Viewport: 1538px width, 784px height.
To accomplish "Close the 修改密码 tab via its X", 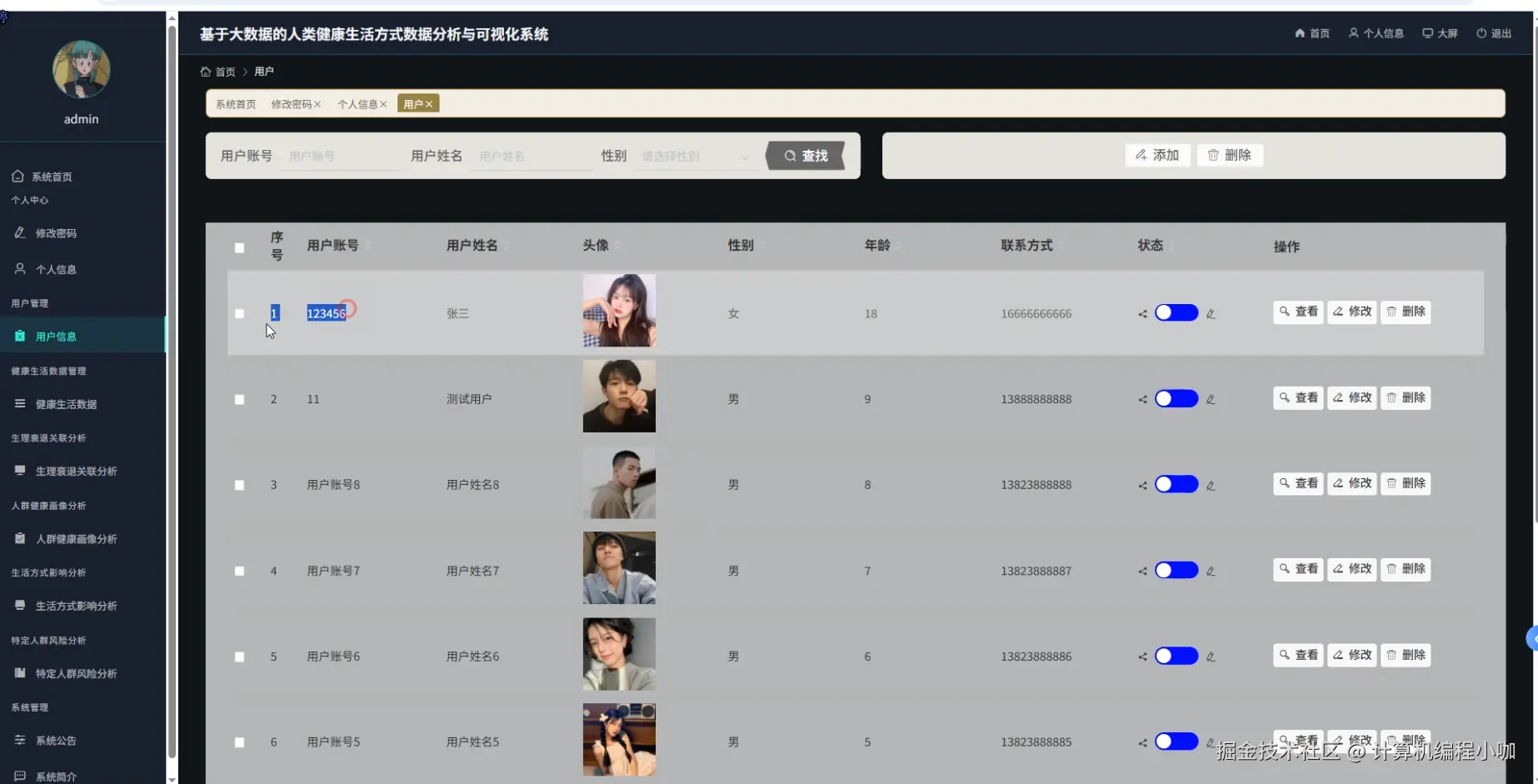I will (317, 104).
